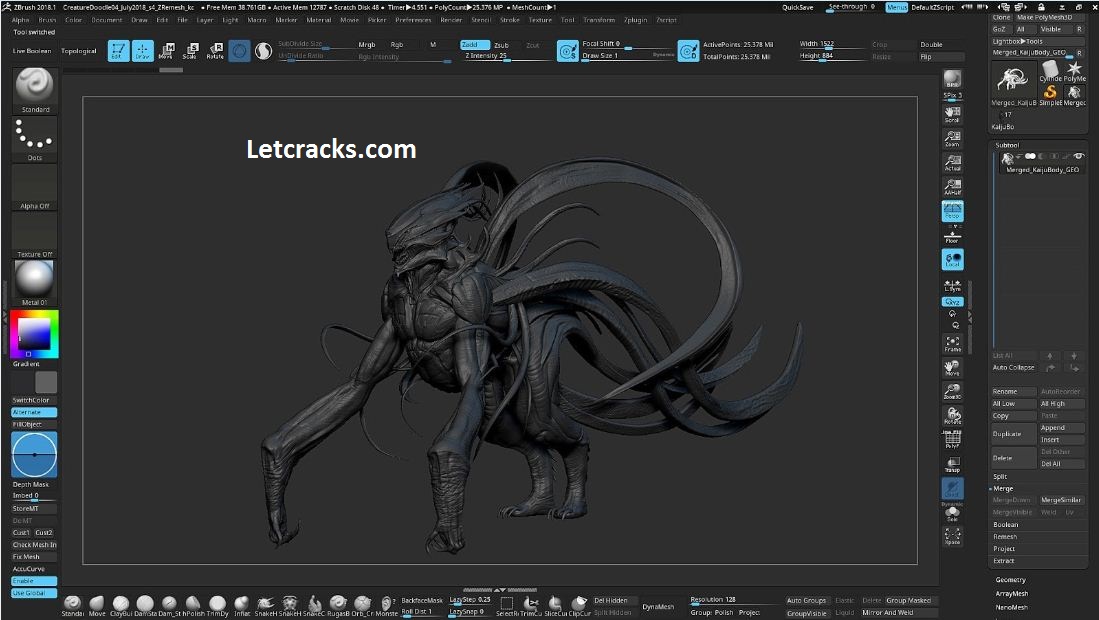Expand the Extract section

pos(1004,561)
